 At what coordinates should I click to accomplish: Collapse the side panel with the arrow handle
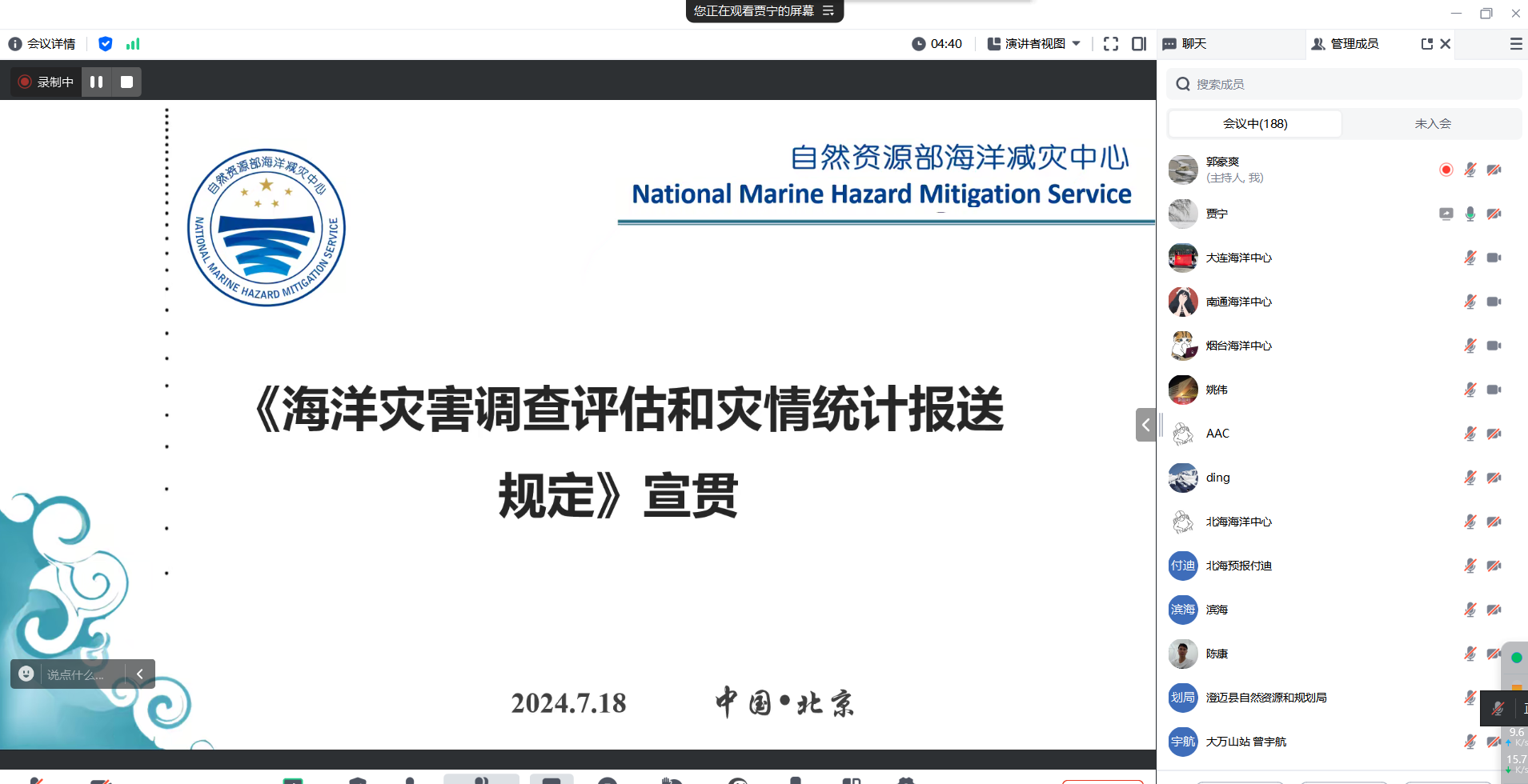[x=1145, y=425]
